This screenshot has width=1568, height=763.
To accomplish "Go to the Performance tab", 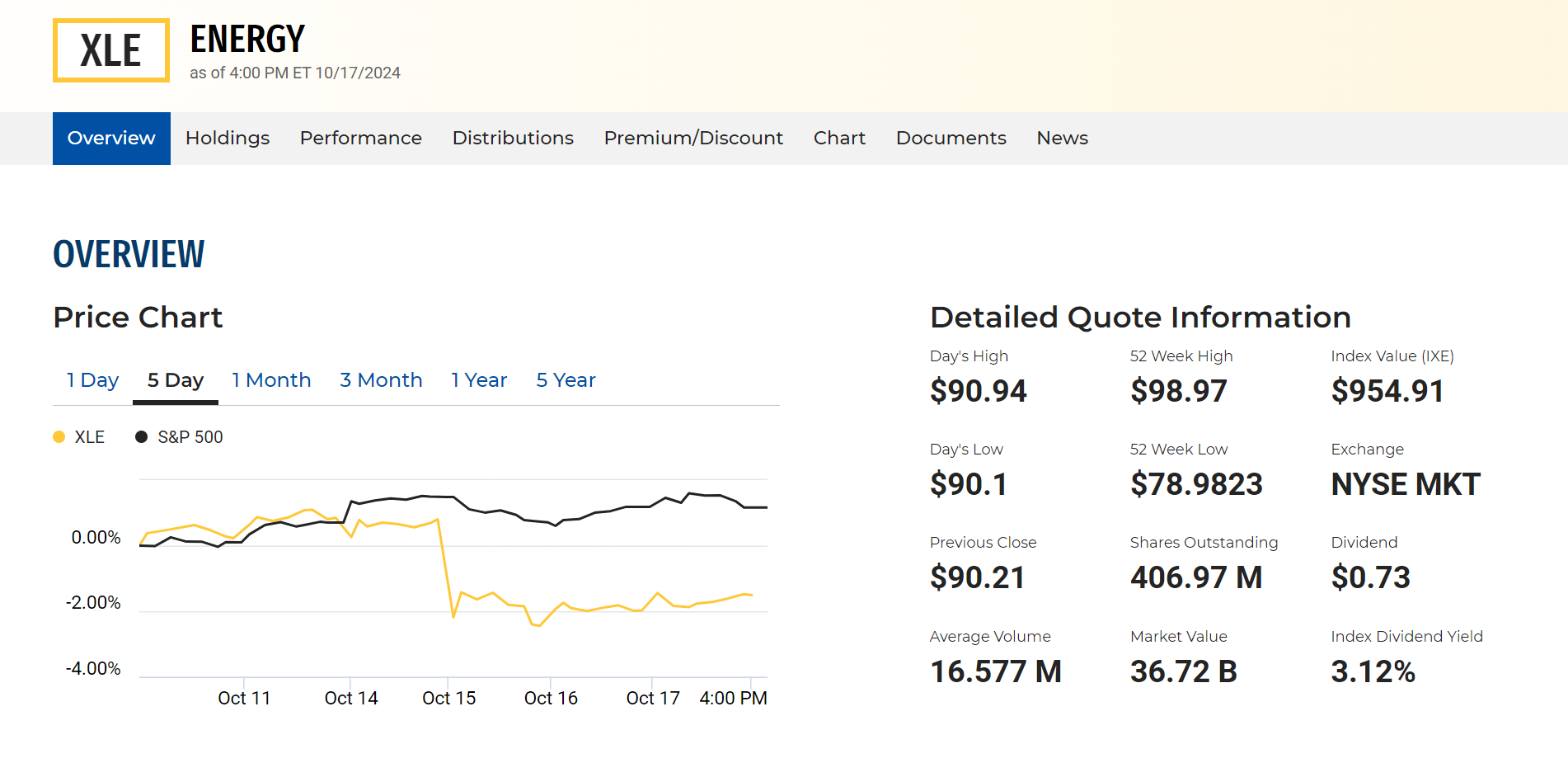I will tap(361, 139).
